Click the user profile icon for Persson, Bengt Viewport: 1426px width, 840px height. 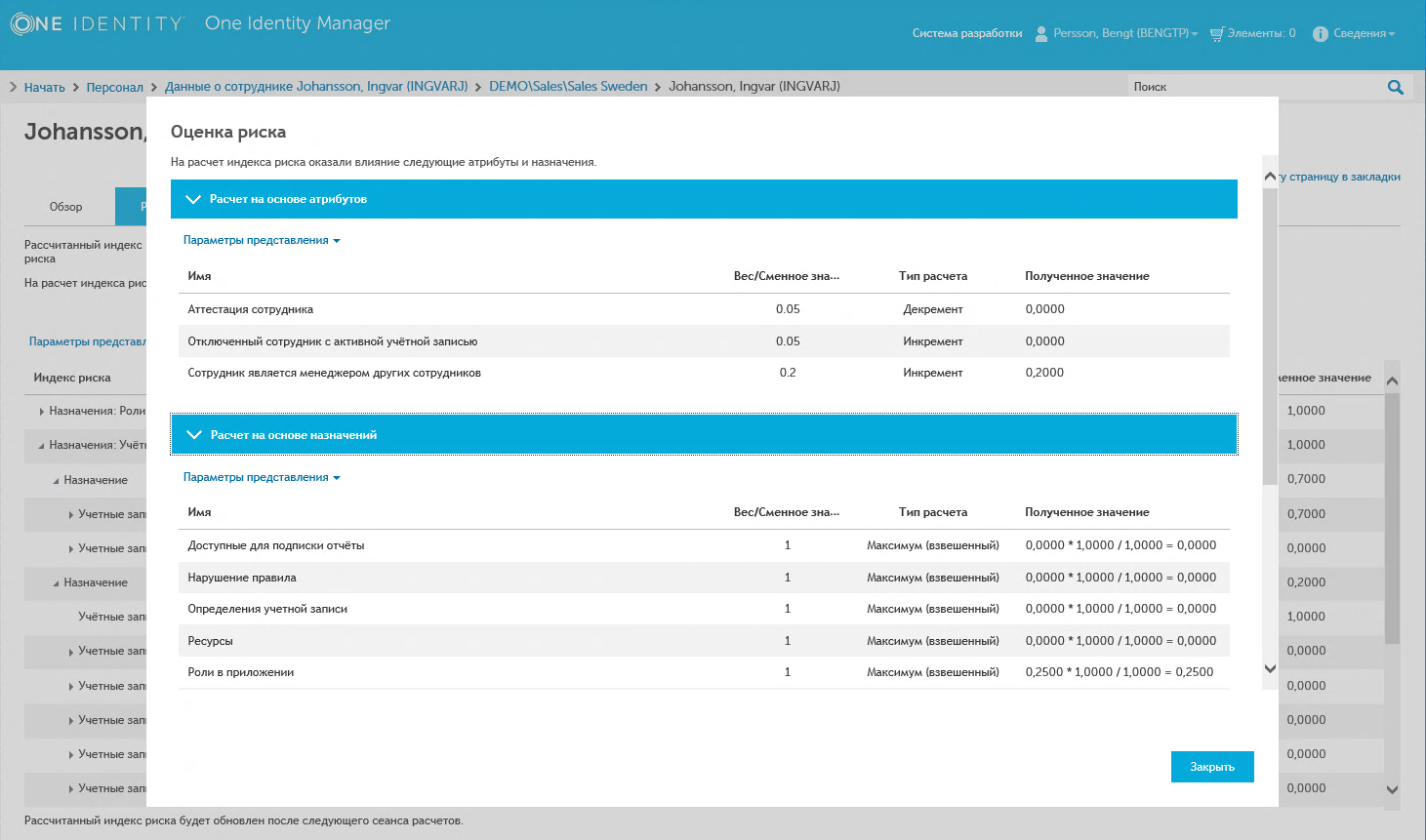(x=1041, y=34)
